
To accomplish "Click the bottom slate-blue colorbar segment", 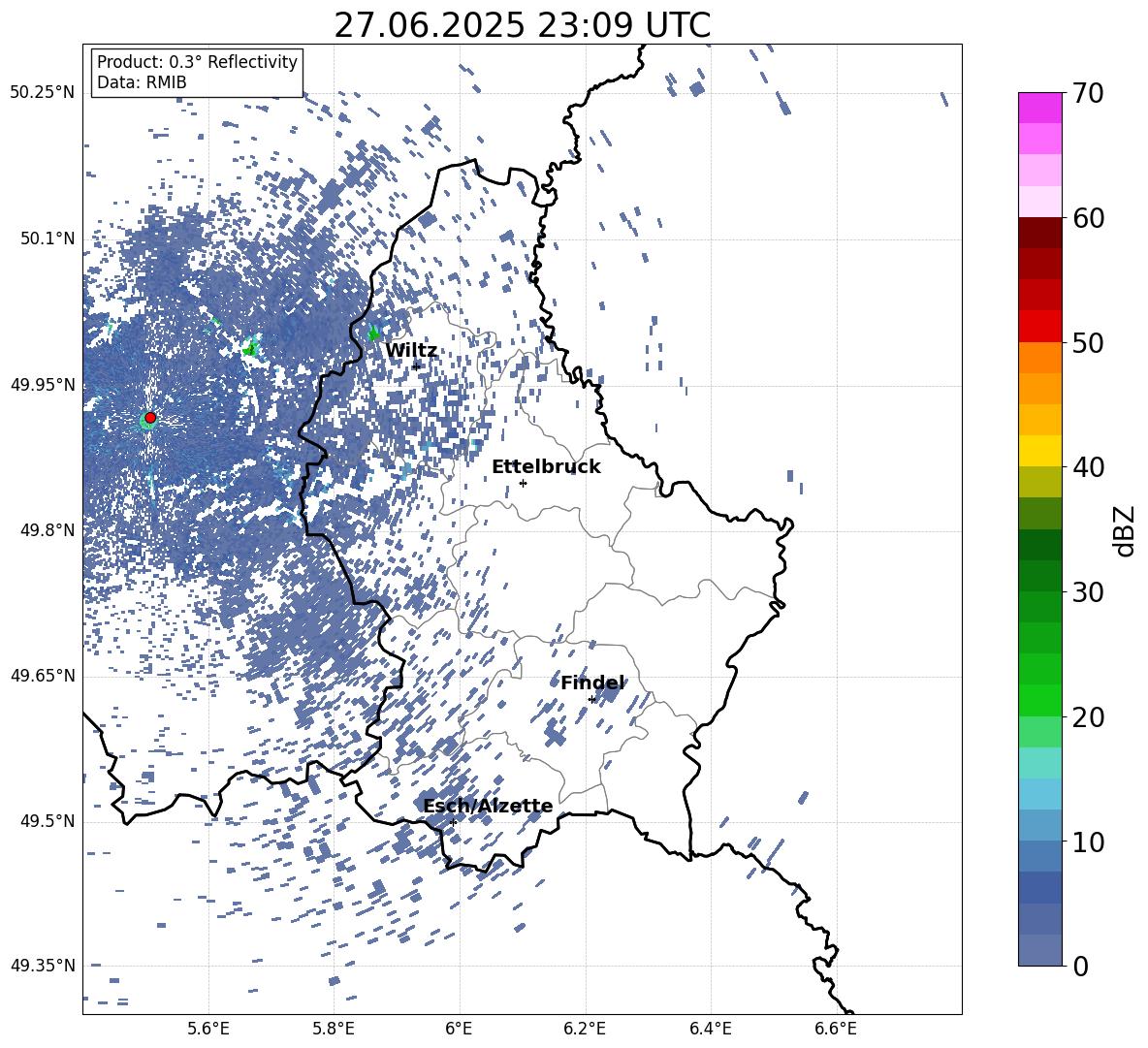I will [x=1039, y=950].
